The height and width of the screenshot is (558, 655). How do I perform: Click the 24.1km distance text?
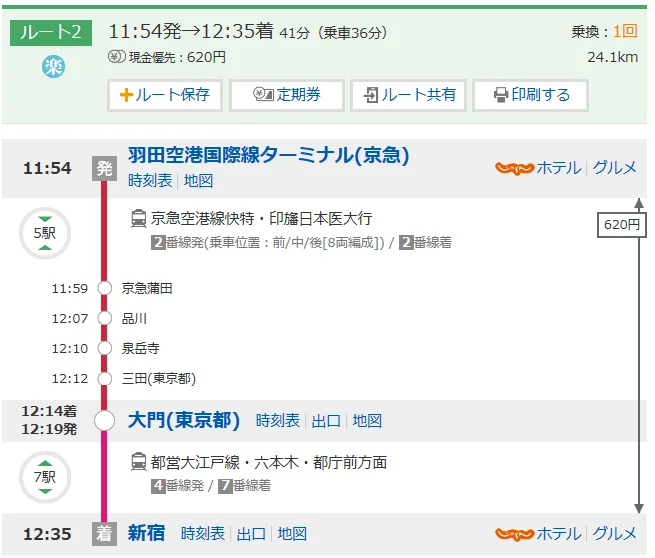612,57
